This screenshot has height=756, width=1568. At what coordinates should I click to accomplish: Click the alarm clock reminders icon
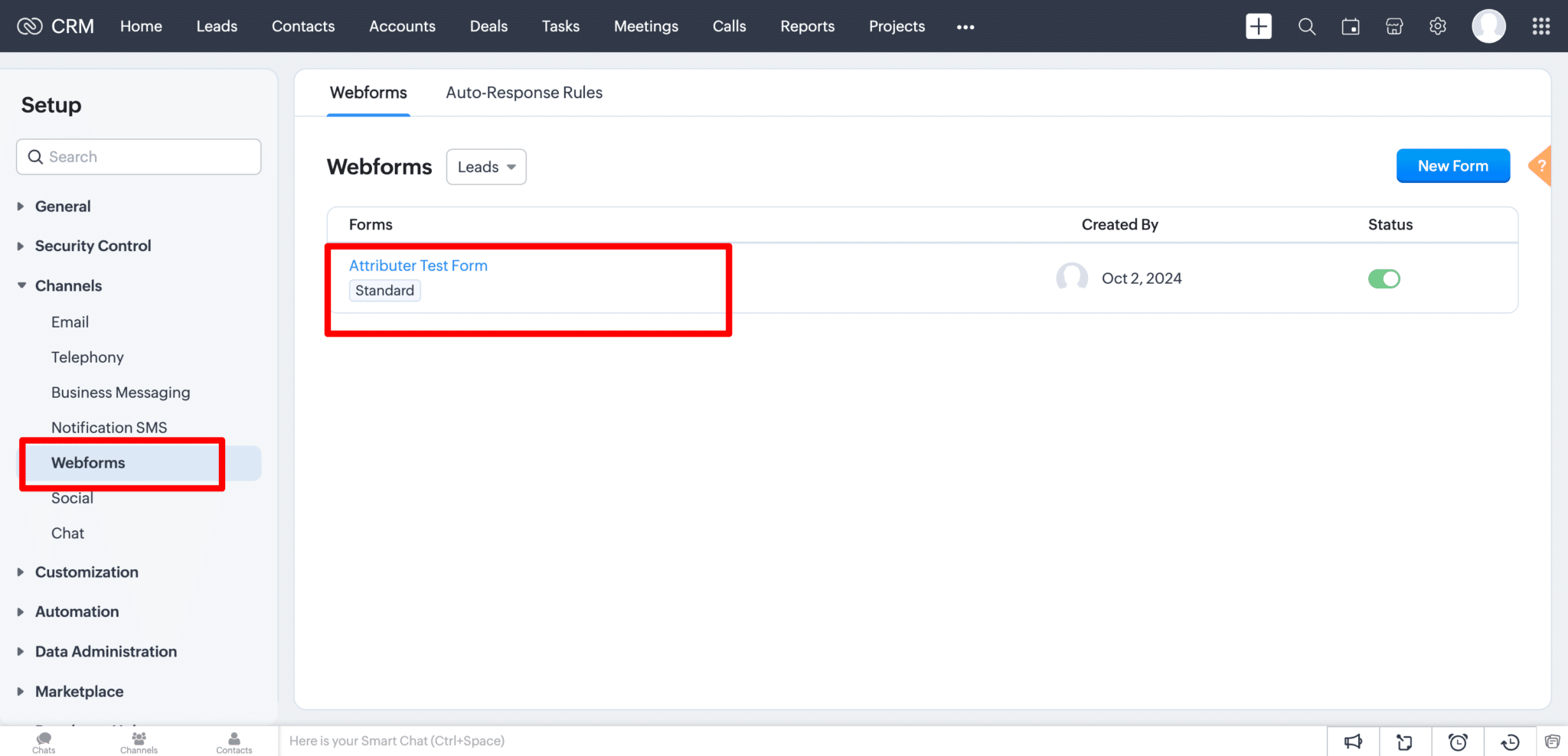coord(1458,741)
